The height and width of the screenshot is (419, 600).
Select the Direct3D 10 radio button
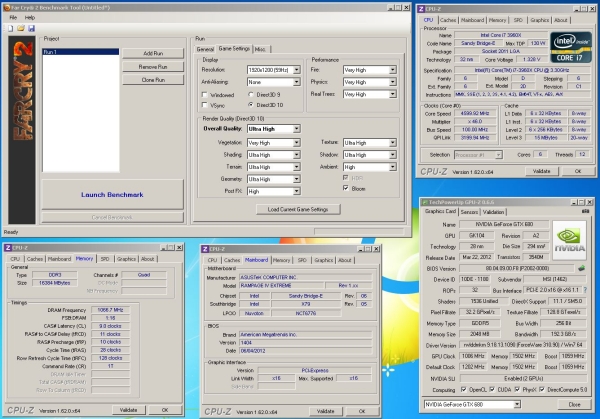coord(251,105)
